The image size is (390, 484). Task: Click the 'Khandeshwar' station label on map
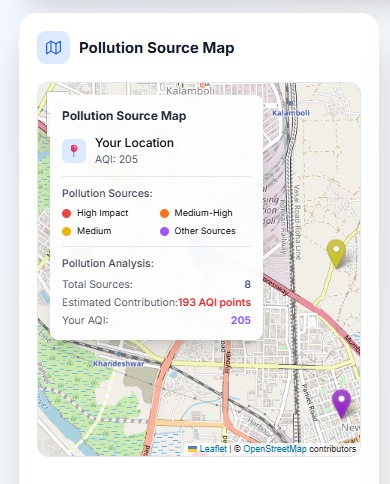pos(119,363)
